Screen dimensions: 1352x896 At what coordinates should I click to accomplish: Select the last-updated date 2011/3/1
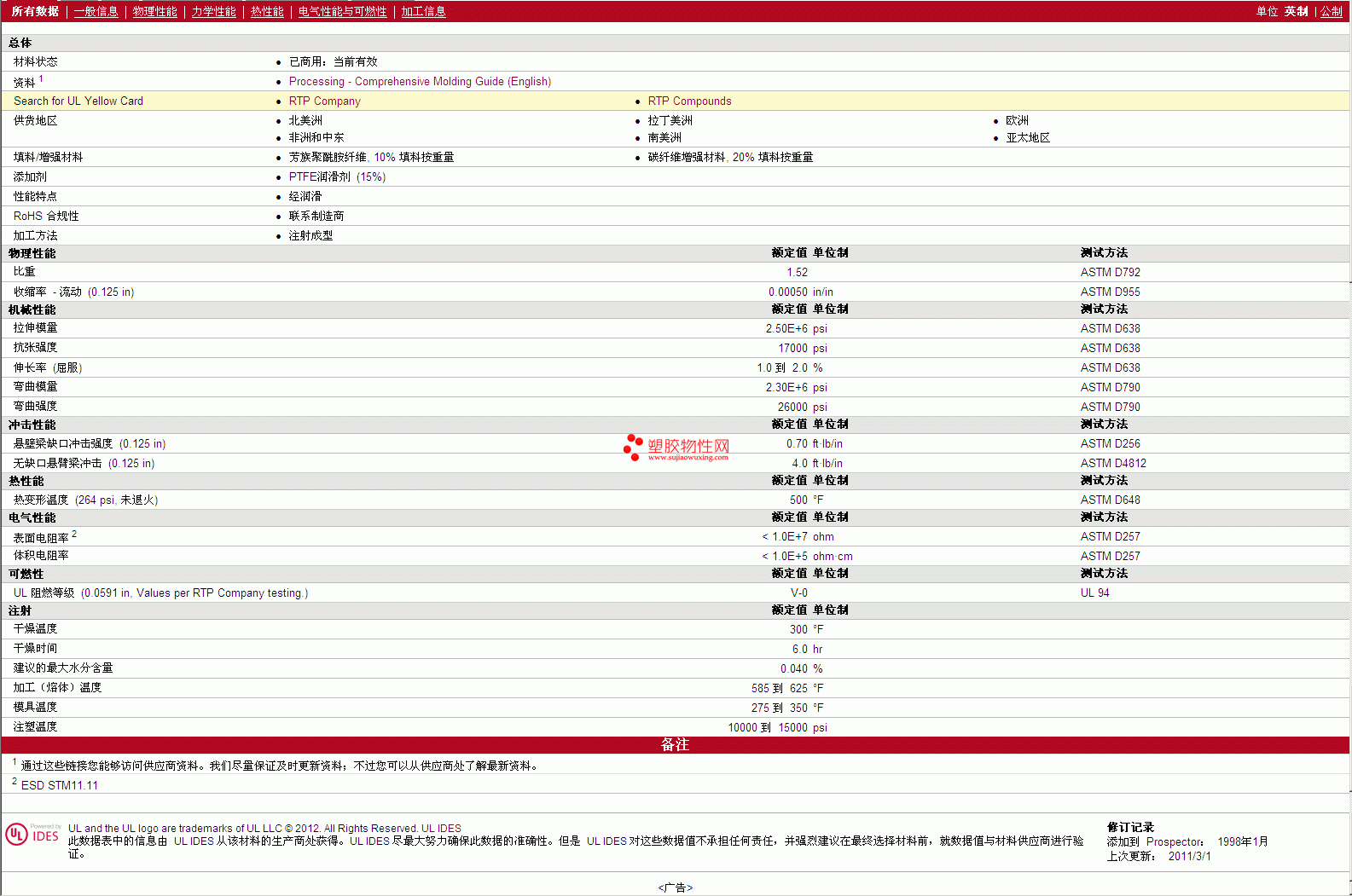pos(1190,856)
